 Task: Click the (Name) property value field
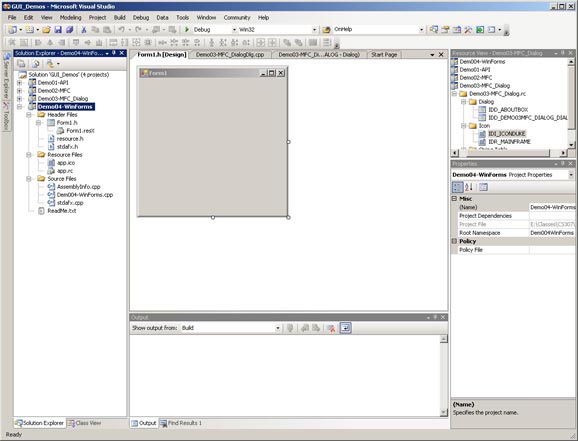point(552,207)
